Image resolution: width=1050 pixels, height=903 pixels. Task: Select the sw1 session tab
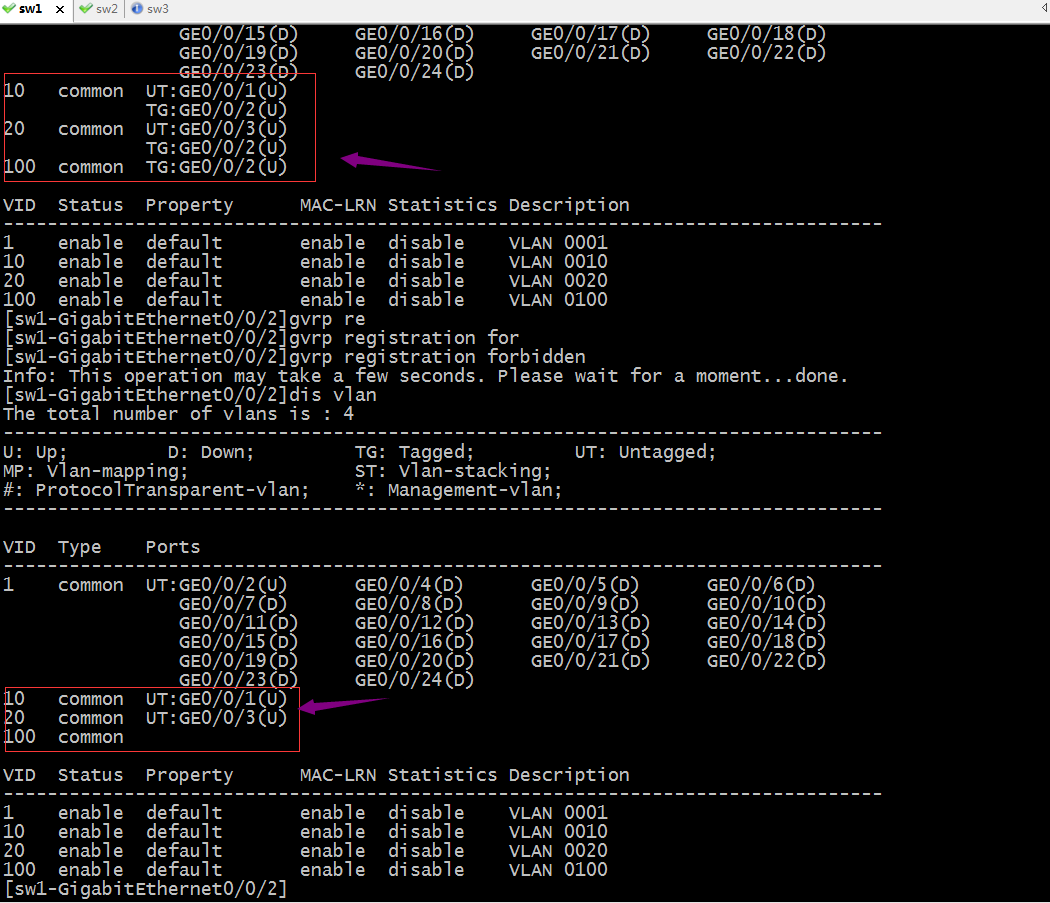pyautogui.click(x=30, y=9)
